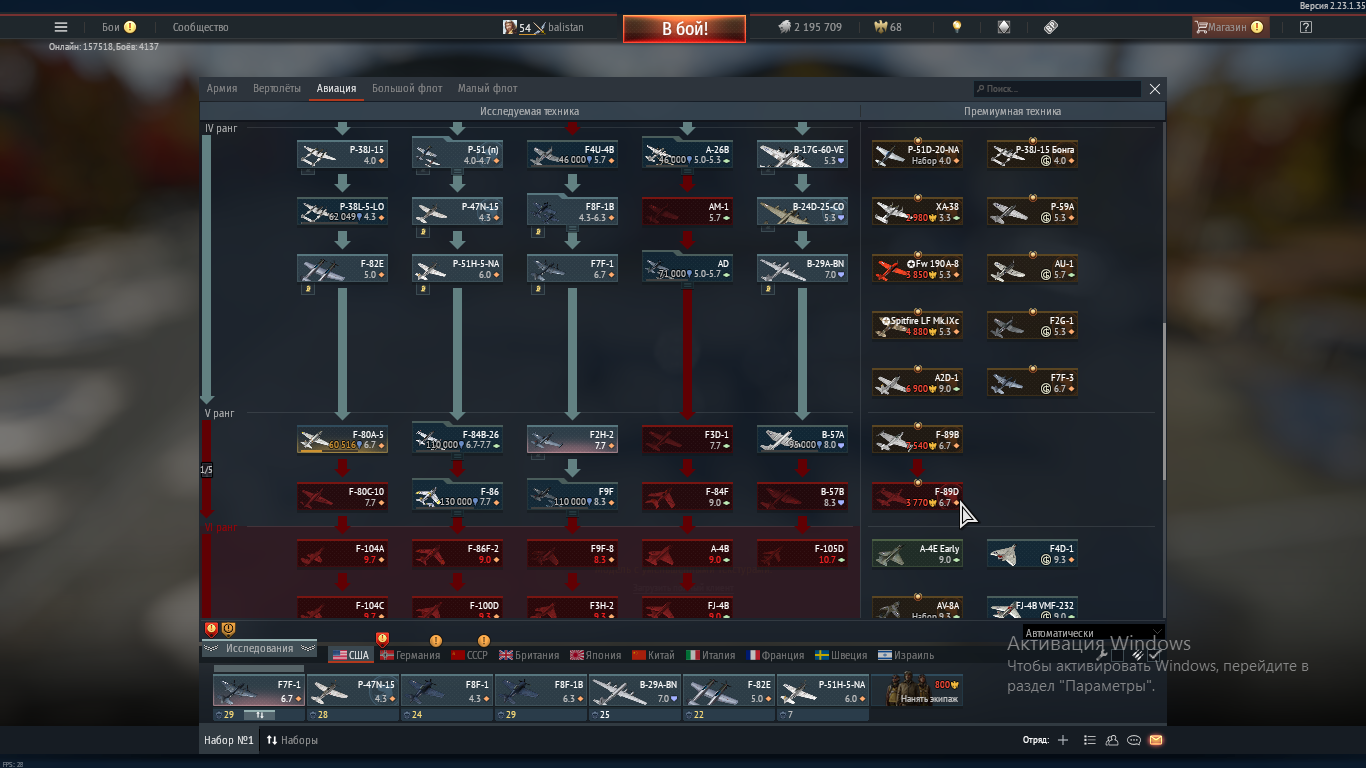1366x768 pixels.
Task: Click the ticket icon beside the lightbulb
Action: click(1051, 27)
